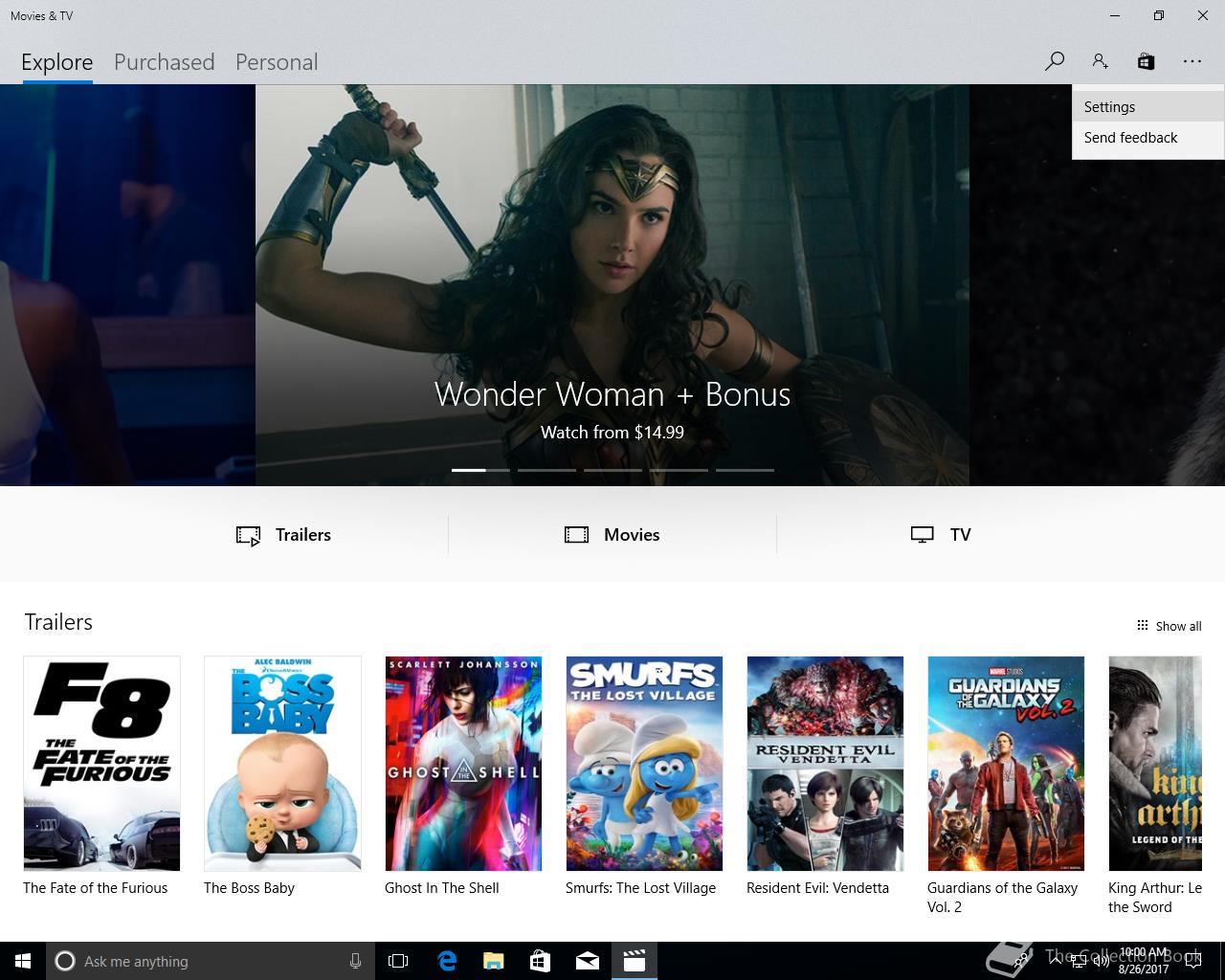Click Ghost In The Shell title text
This screenshot has width=1225, height=980.
pyautogui.click(x=442, y=888)
